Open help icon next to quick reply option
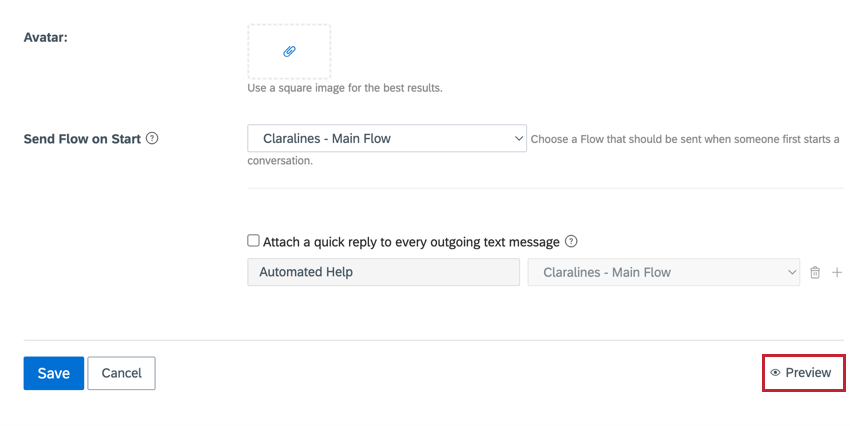Image resolution: width=850 pixels, height=426 pixels. (571, 241)
